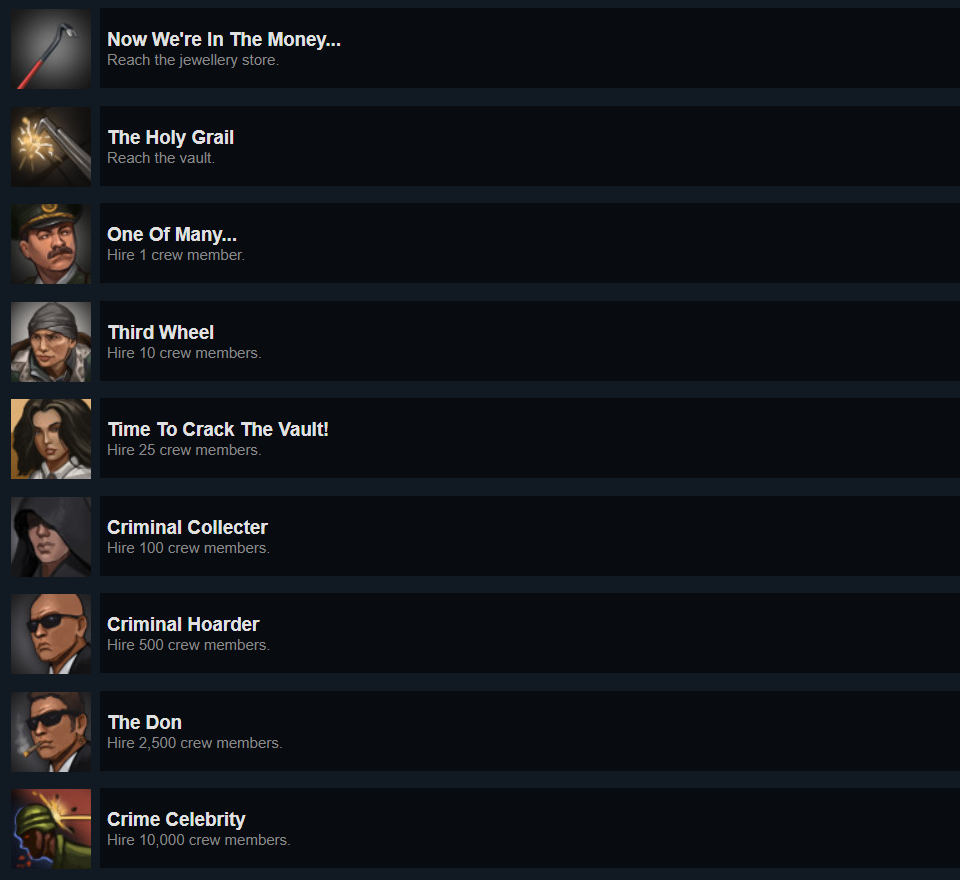The image size is (960, 880).
Task: Select the One Of Many achievement title
Action: (172, 235)
